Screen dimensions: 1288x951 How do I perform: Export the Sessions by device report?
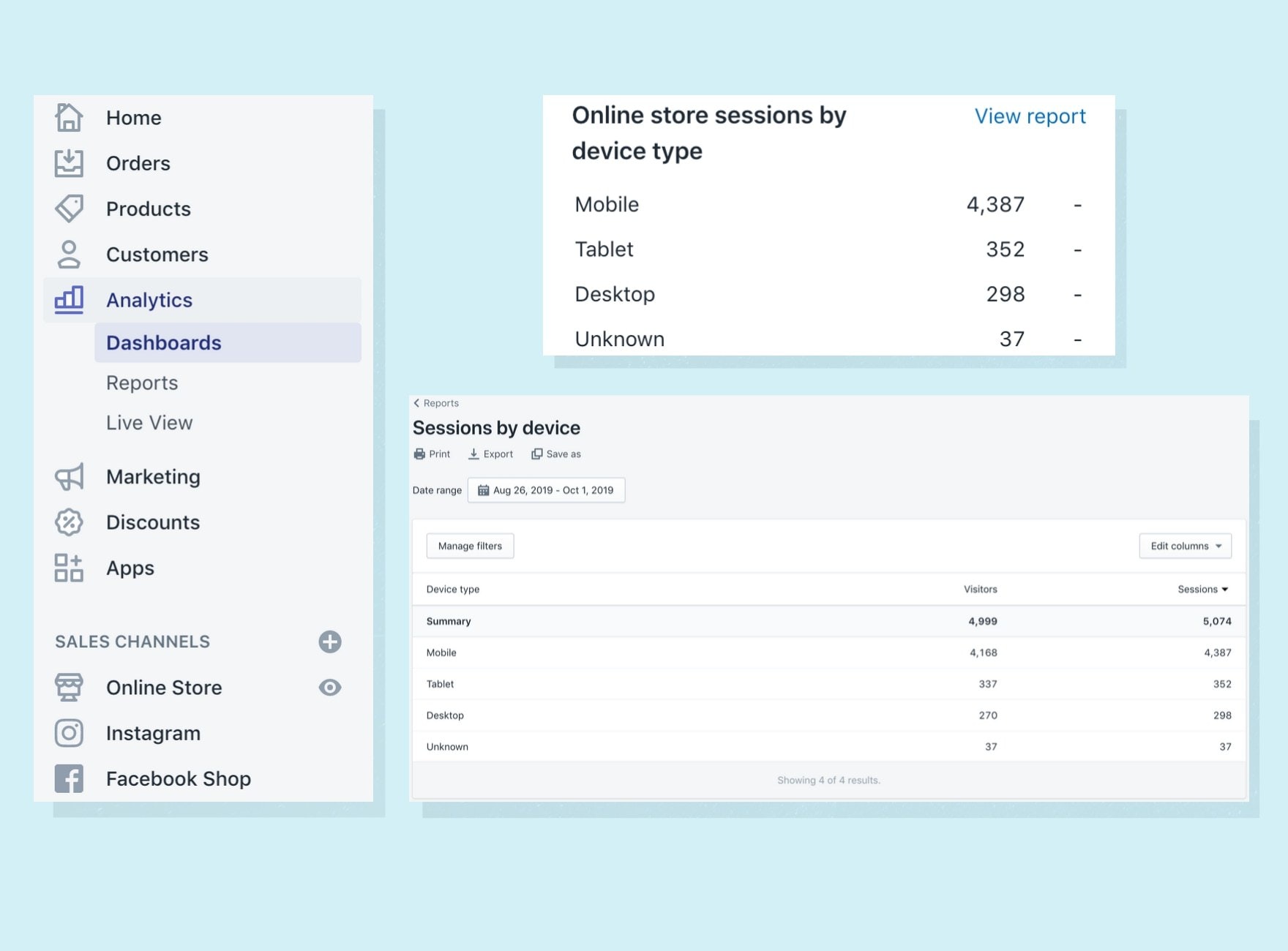click(491, 454)
